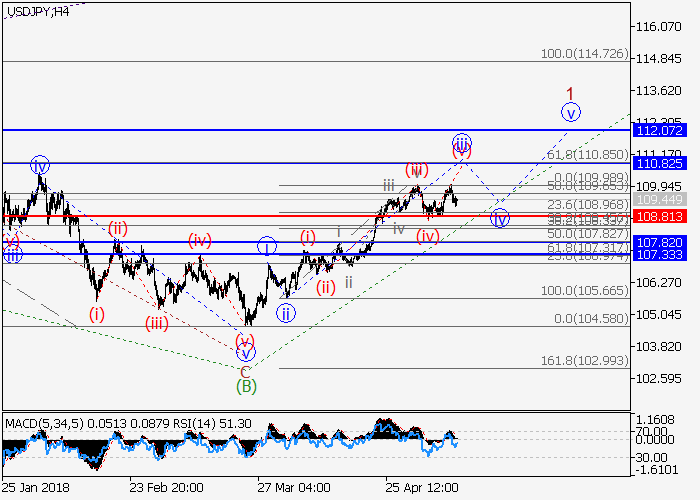Screen dimensions: 700x500
Task: Click the USDJPY,H4 chart title
Action: click(x=37, y=11)
